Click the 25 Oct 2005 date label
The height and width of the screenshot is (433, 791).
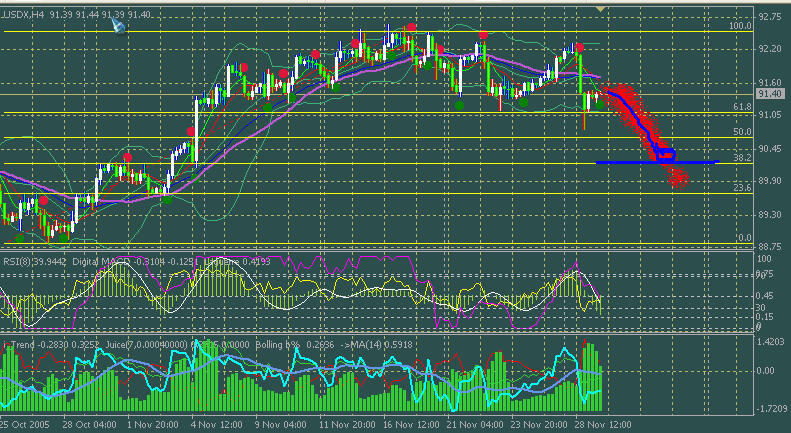[x=25, y=424]
